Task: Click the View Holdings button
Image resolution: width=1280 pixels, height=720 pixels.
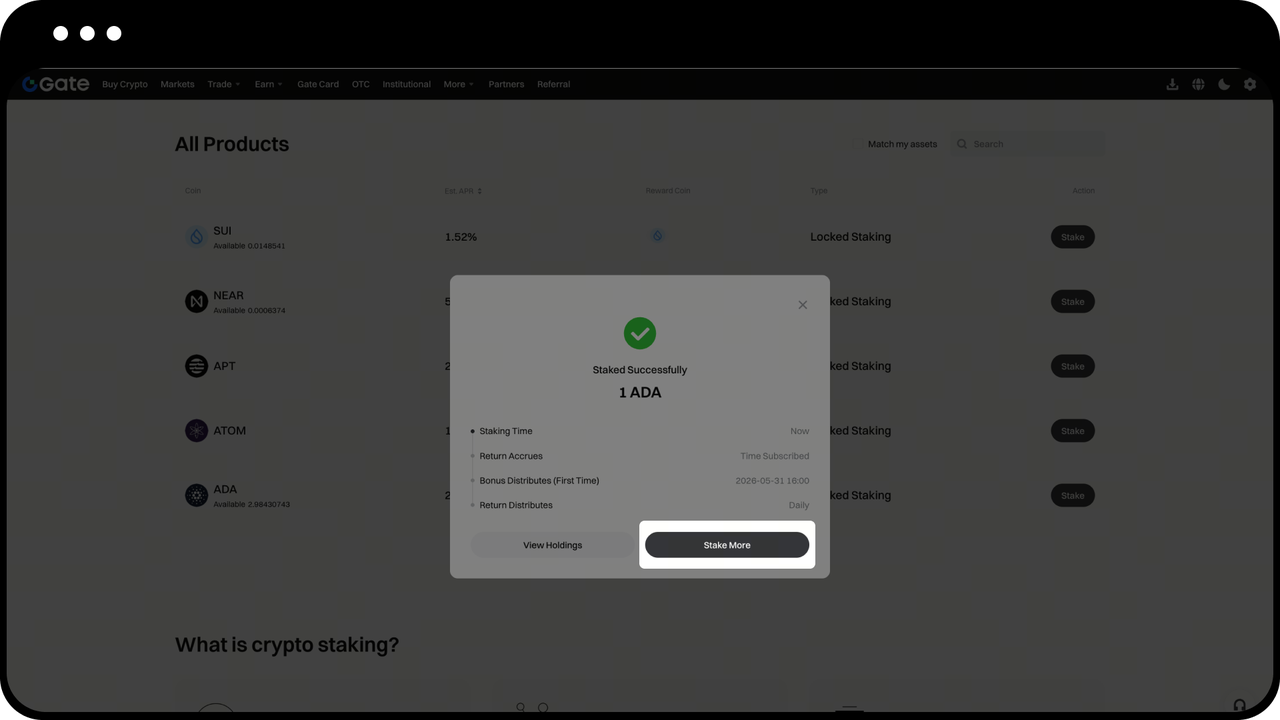Action: point(552,545)
